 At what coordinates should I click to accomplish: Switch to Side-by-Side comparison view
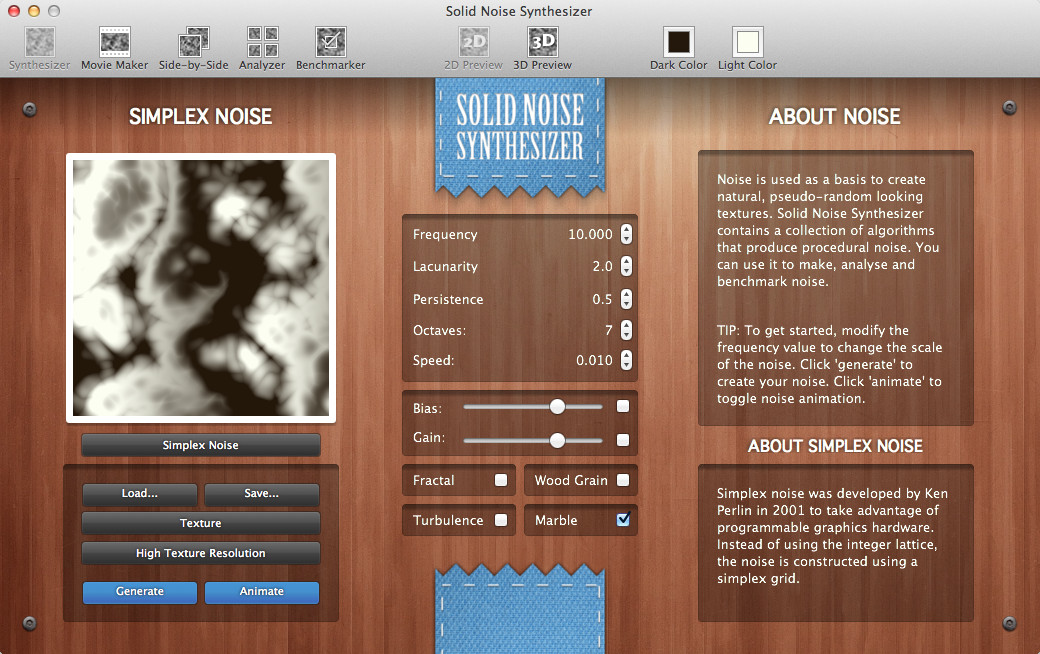coord(193,48)
